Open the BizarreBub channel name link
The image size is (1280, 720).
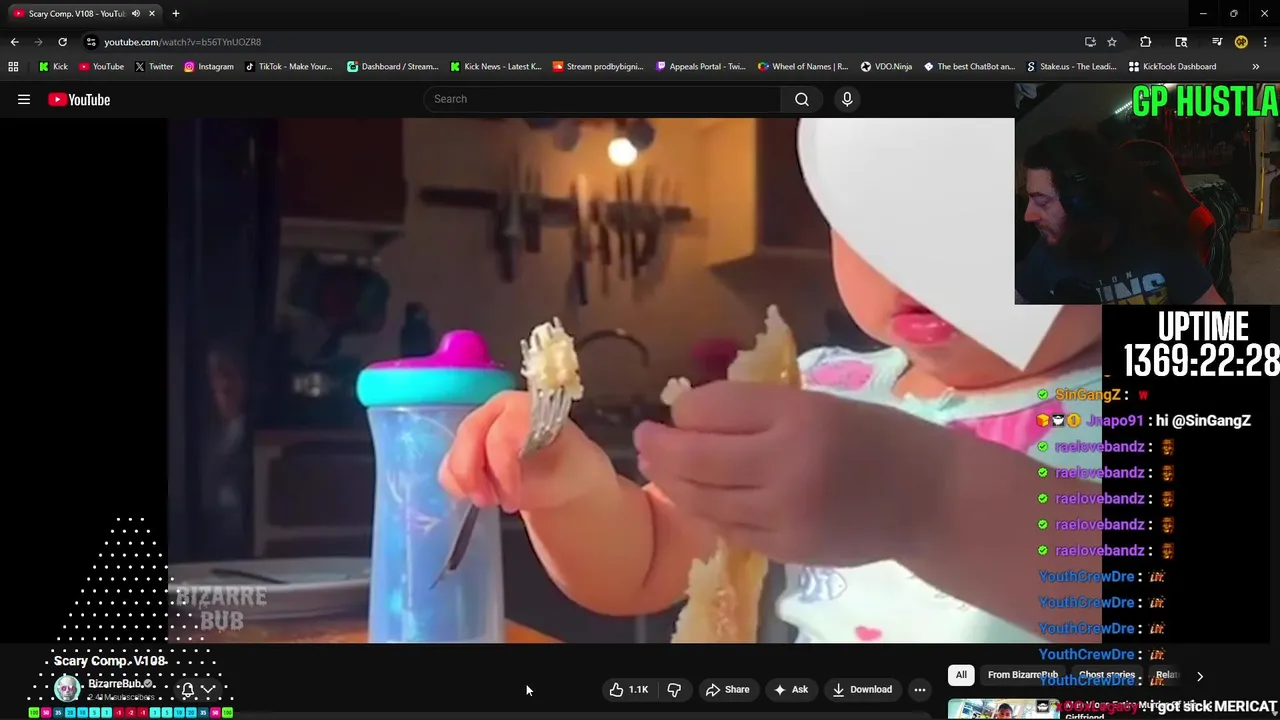tap(116, 684)
